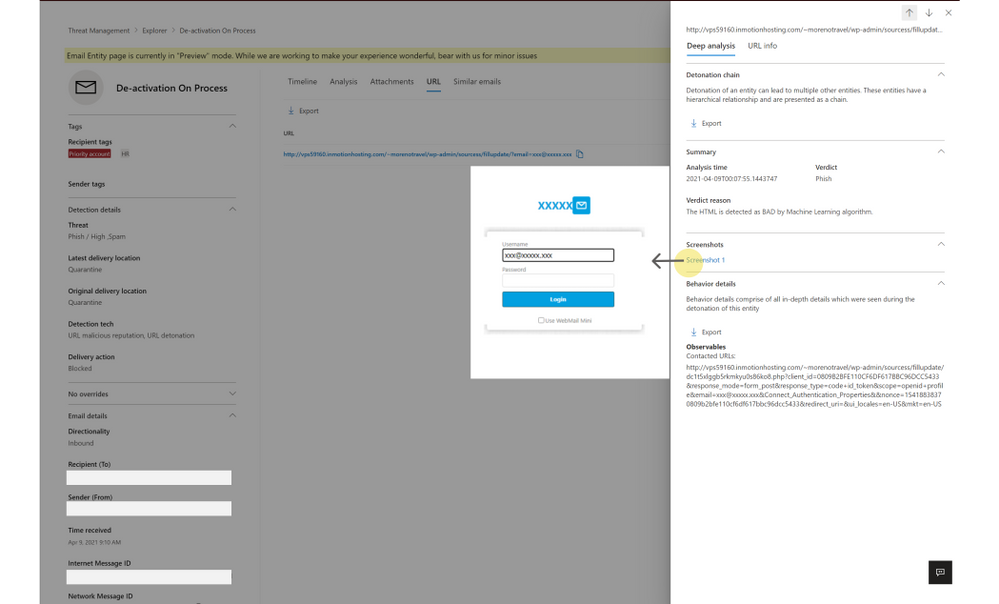Export the URL list in main pane
The image size is (999, 604).
pos(303,111)
